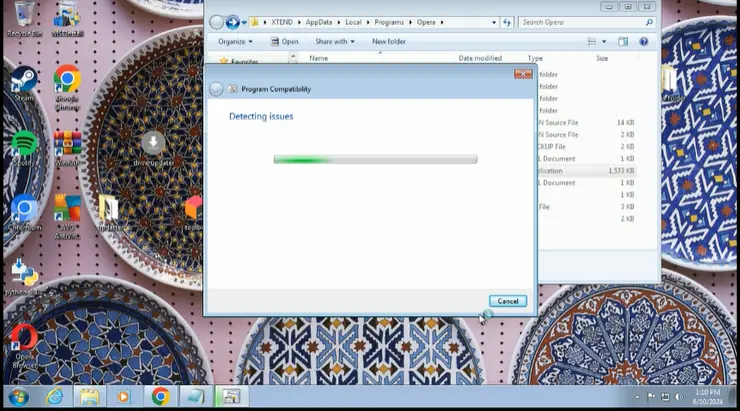The width and height of the screenshot is (740, 411).
Task: Open the Share with dropdown menu
Action: pyautogui.click(x=335, y=42)
